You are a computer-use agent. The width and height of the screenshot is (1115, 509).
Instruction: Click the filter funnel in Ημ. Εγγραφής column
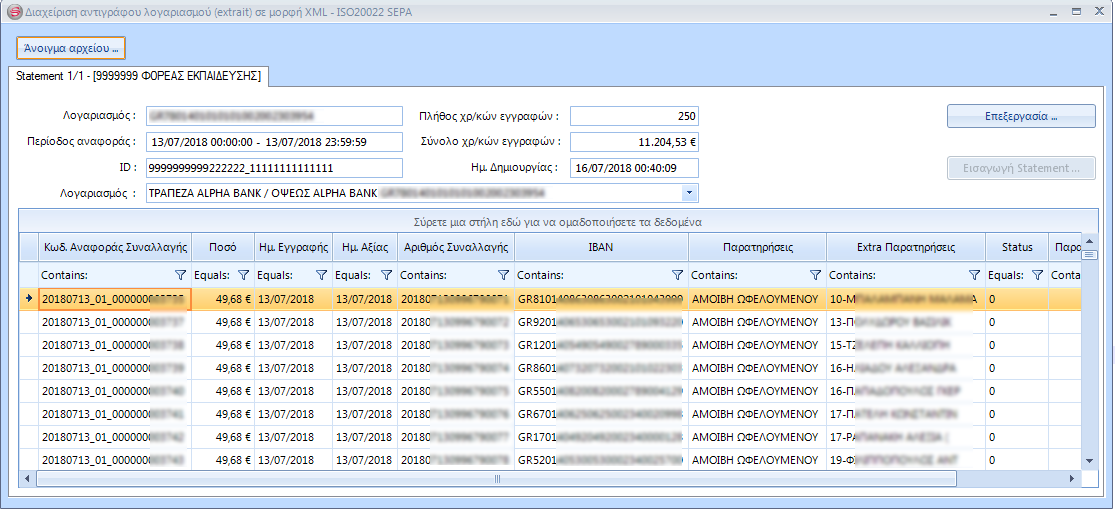tap(322, 275)
